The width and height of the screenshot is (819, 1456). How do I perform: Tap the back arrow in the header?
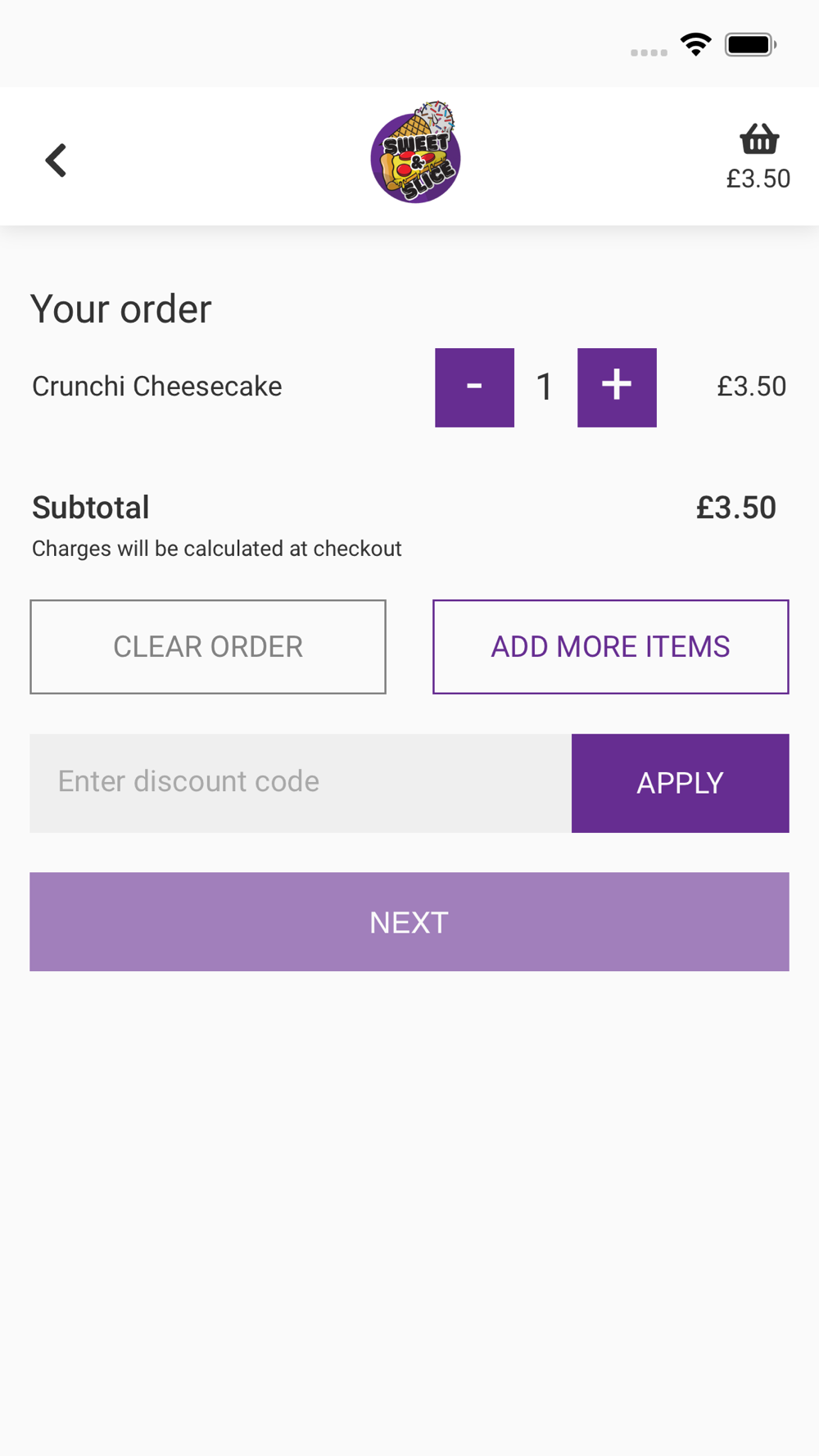tap(56, 160)
